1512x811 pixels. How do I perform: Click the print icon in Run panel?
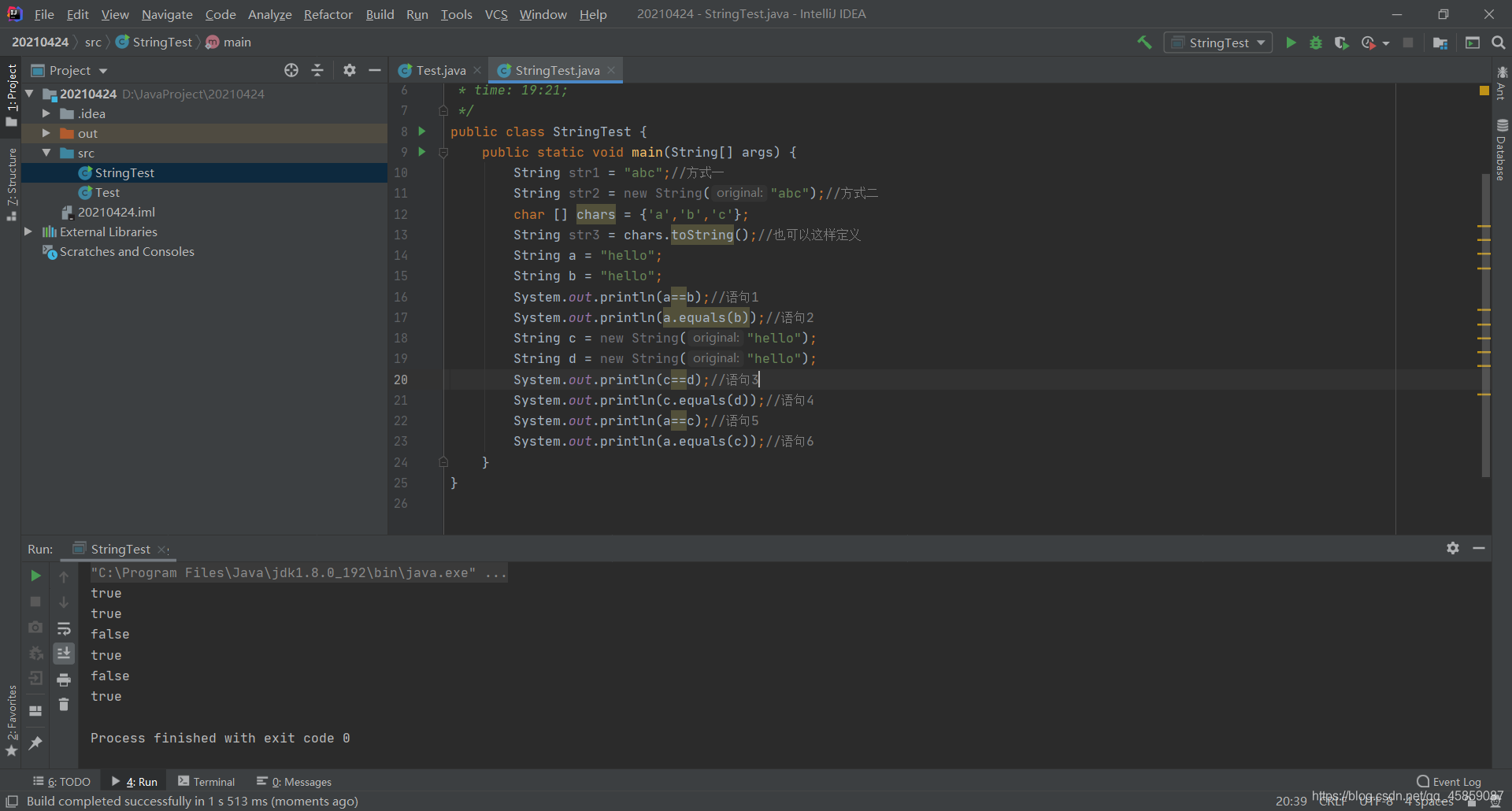click(x=64, y=680)
